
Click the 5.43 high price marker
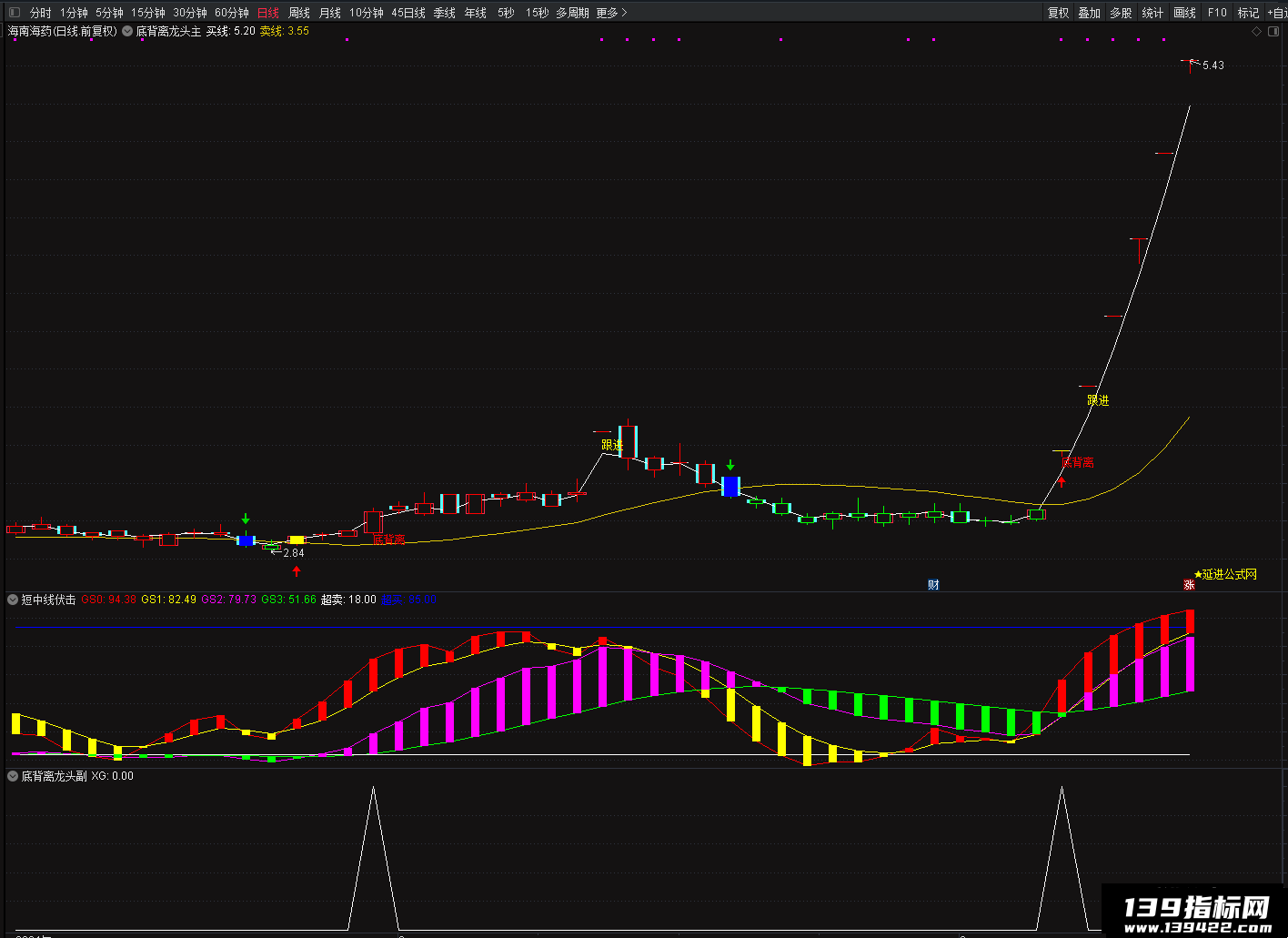1213,66
